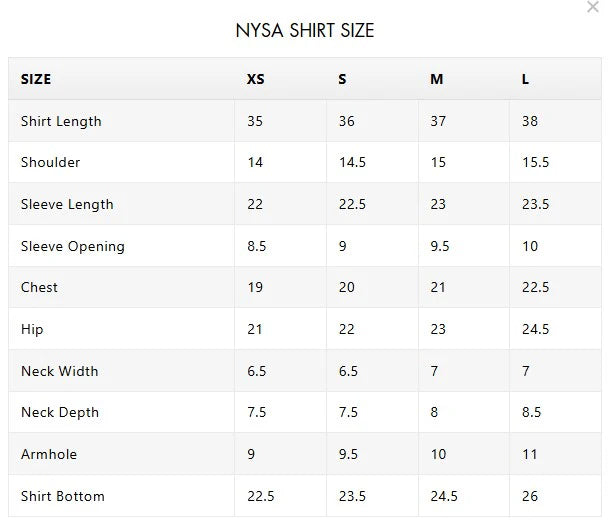Click the M size column header
Screen dimensions: 609x526
(x=436, y=79)
